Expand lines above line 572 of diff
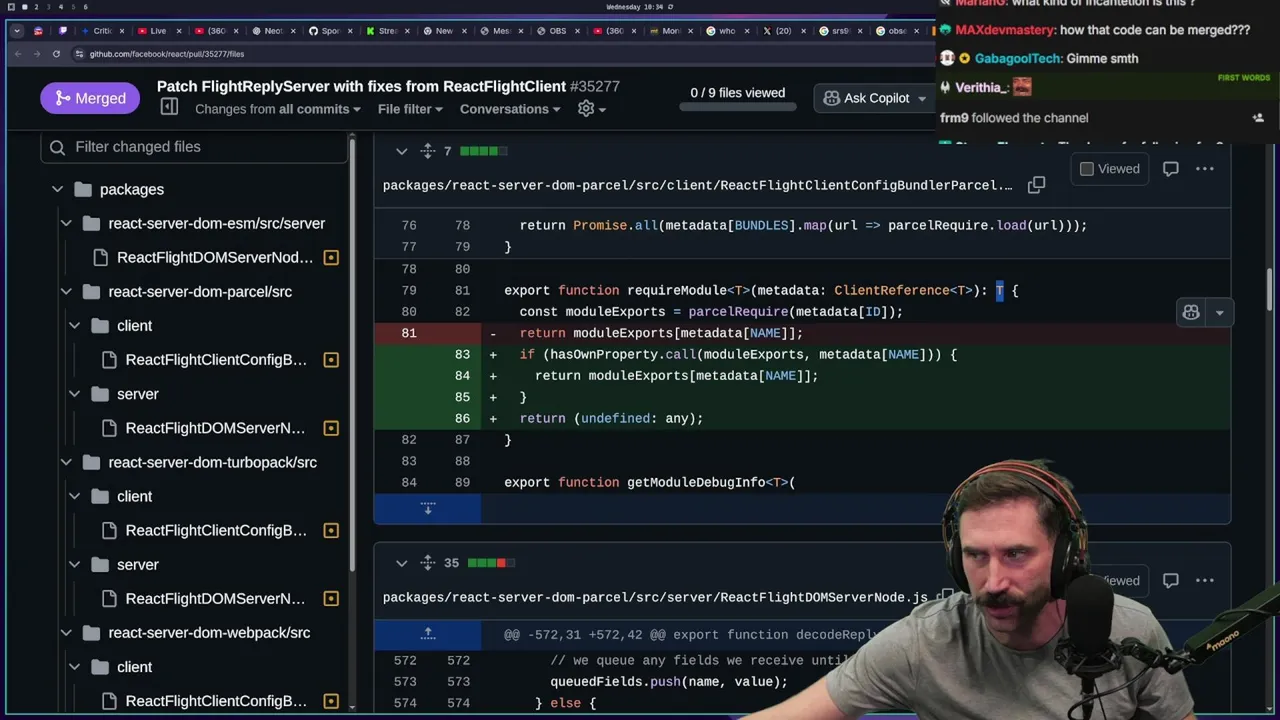Image resolution: width=1280 pixels, height=720 pixels. point(428,634)
